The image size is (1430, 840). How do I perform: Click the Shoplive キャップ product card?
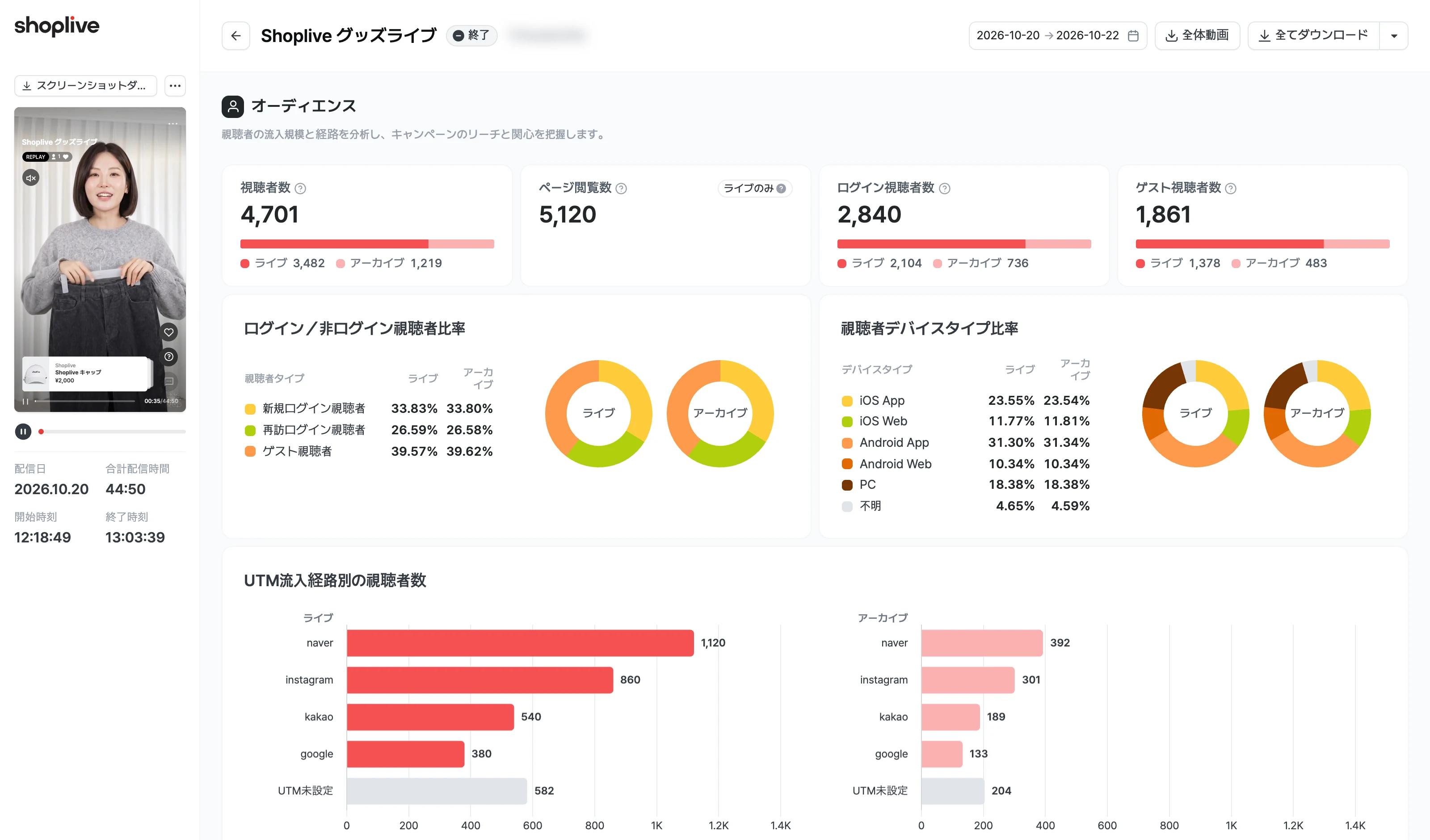click(85, 373)
